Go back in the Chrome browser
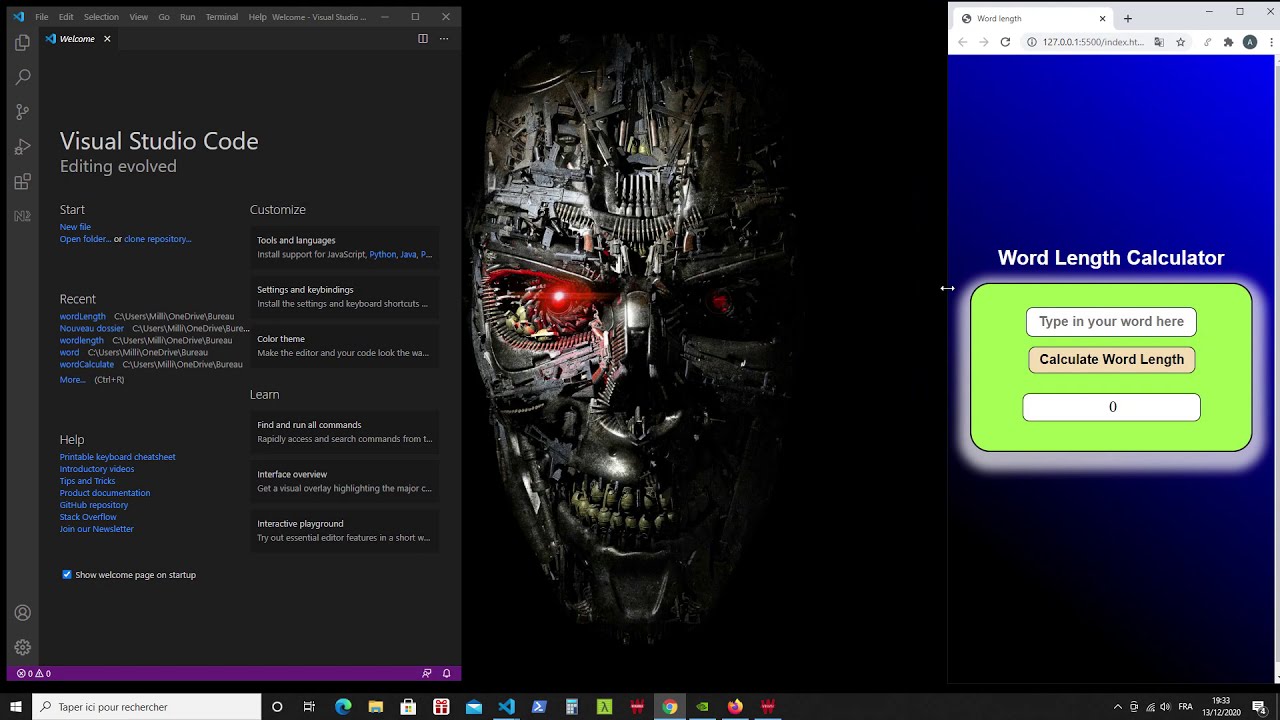Viewport: 1280px width, 720px height. point(962,42)
